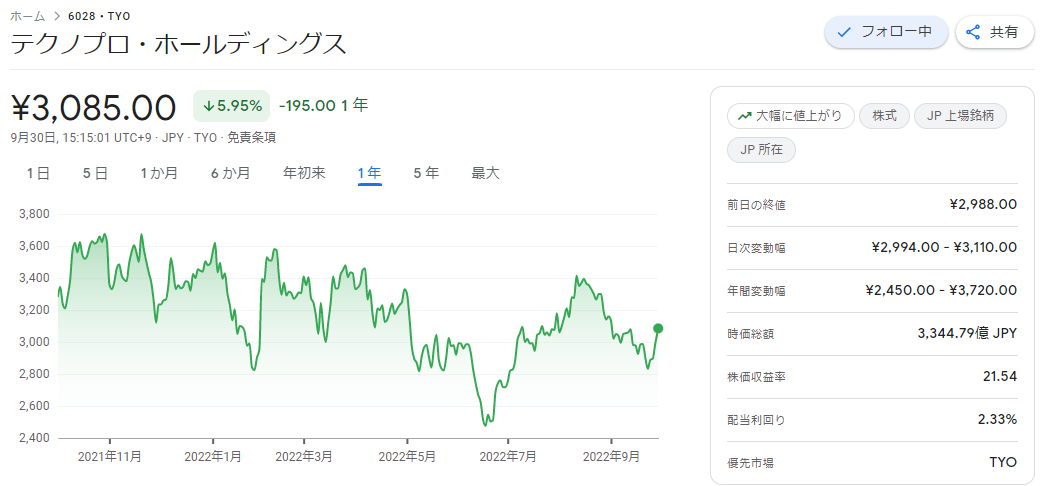Image resolution: width=1049 pixels, height=486 pixels.
Task: Click the 5.95% down-change badge
Action: 231,106
